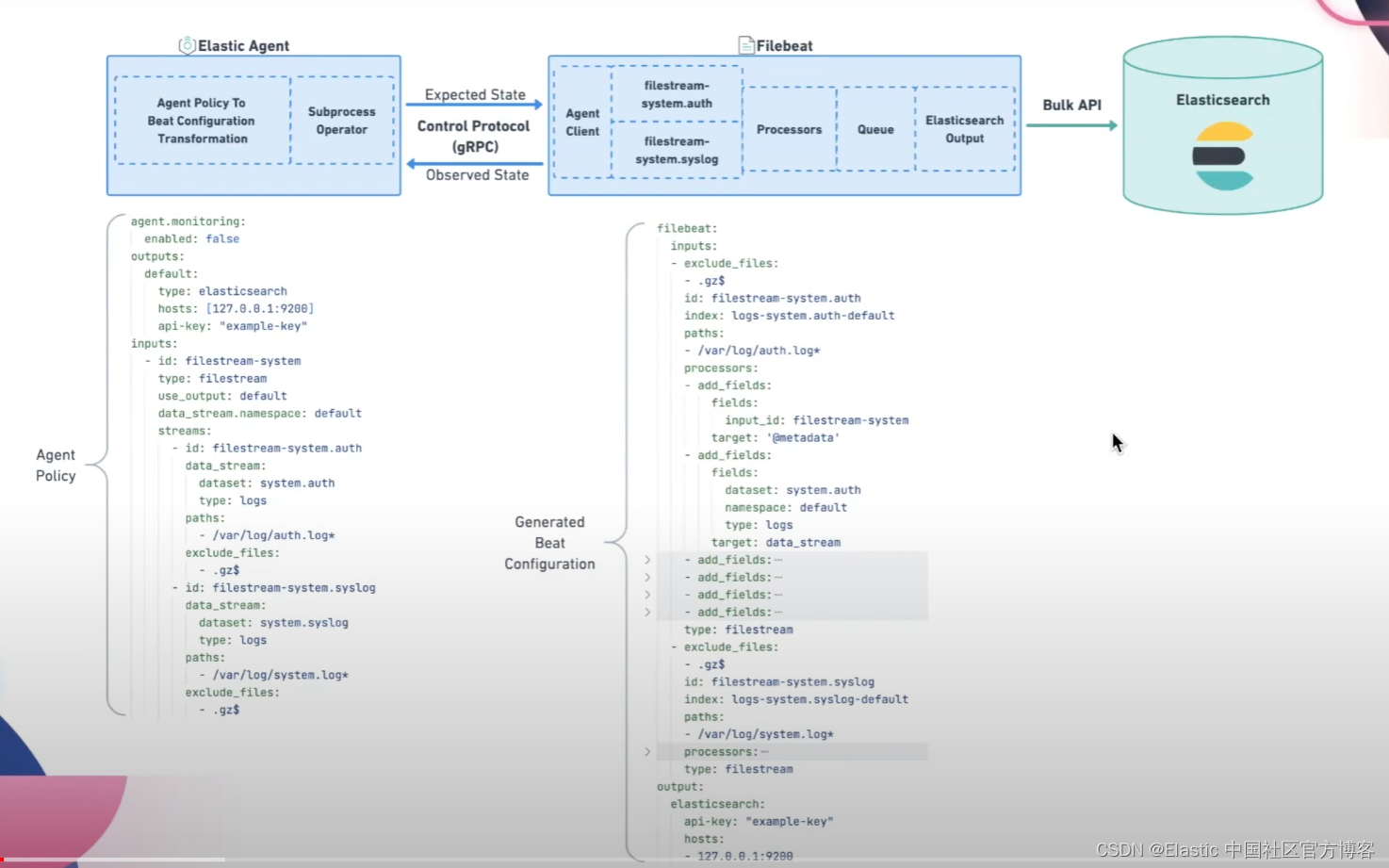Click the Generated Beat Configuration label
1389x868 pixels.
click(549, 543)
